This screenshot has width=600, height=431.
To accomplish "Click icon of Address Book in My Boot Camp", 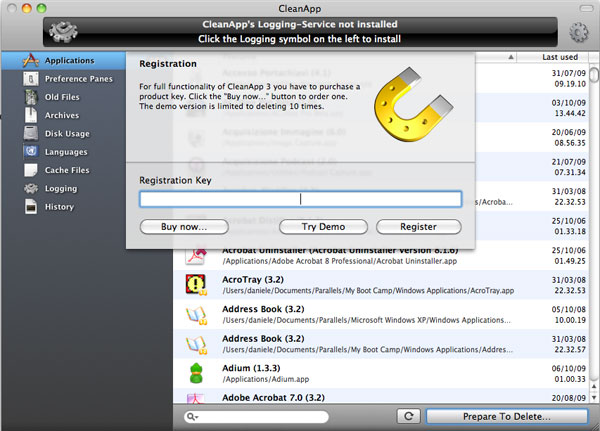I will [x=196, y=344].
